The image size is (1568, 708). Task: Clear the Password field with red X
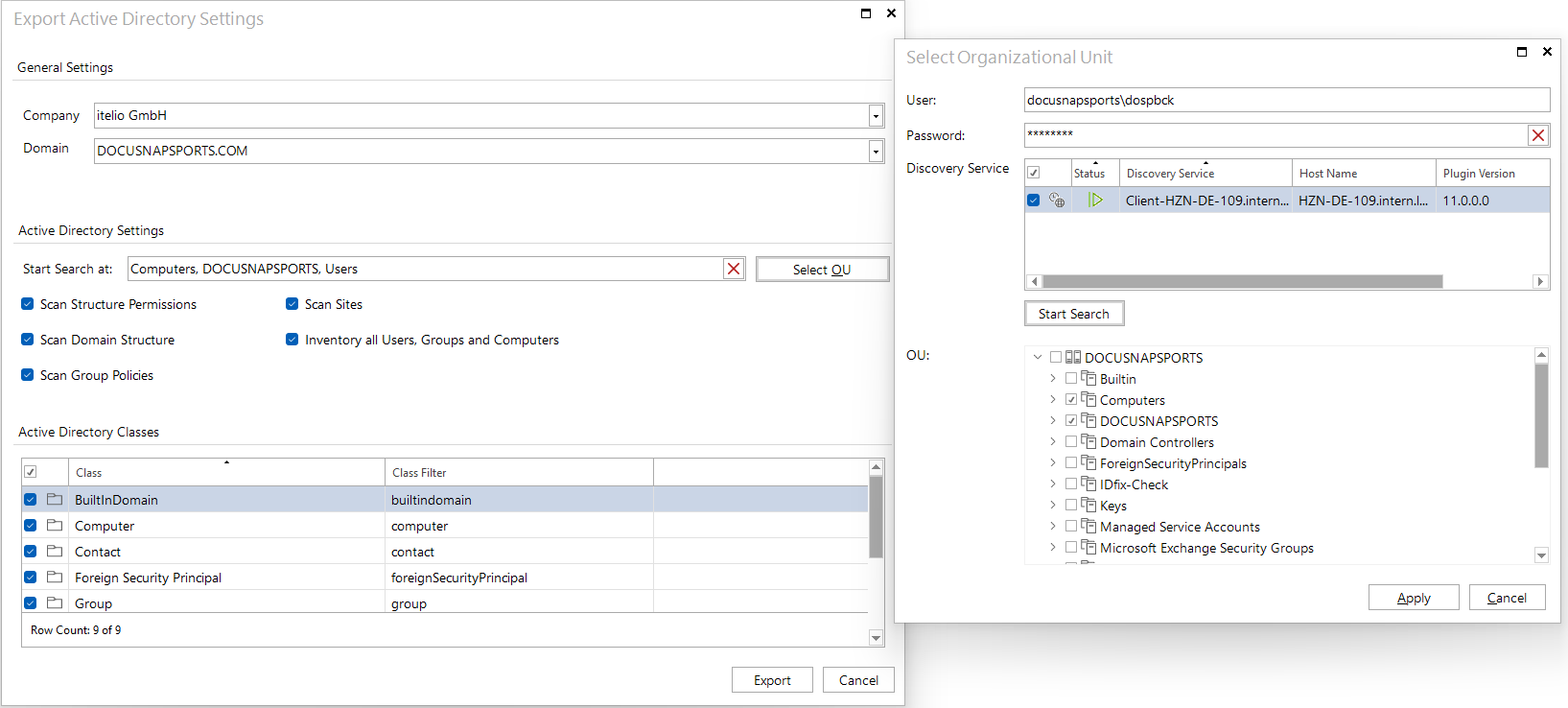pos(1538,135)
